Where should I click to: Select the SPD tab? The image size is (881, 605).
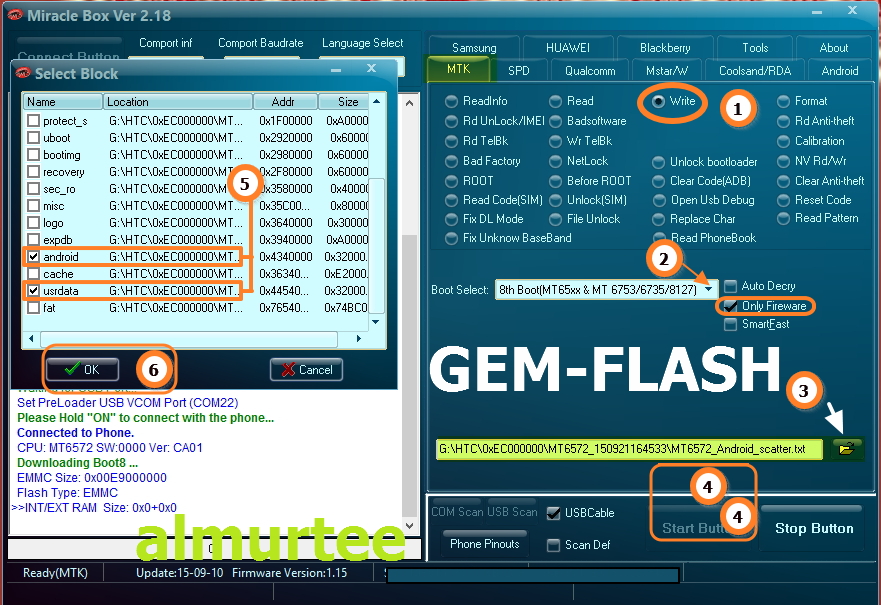pyautogui.click(x=519, y=71)
